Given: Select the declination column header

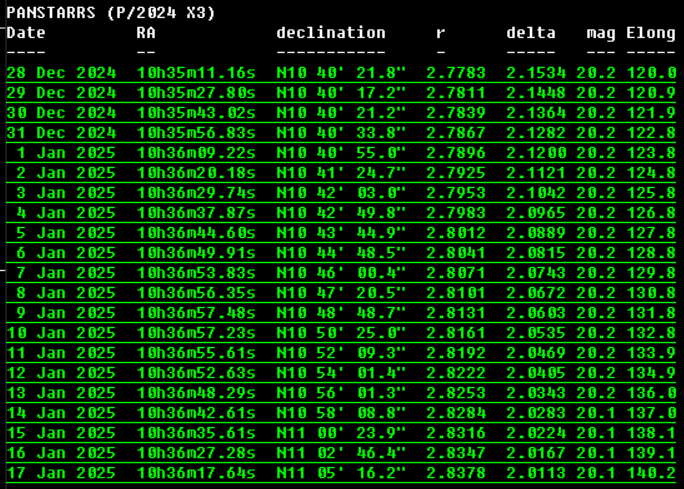Looking at the screenshot, I should 331,33.
